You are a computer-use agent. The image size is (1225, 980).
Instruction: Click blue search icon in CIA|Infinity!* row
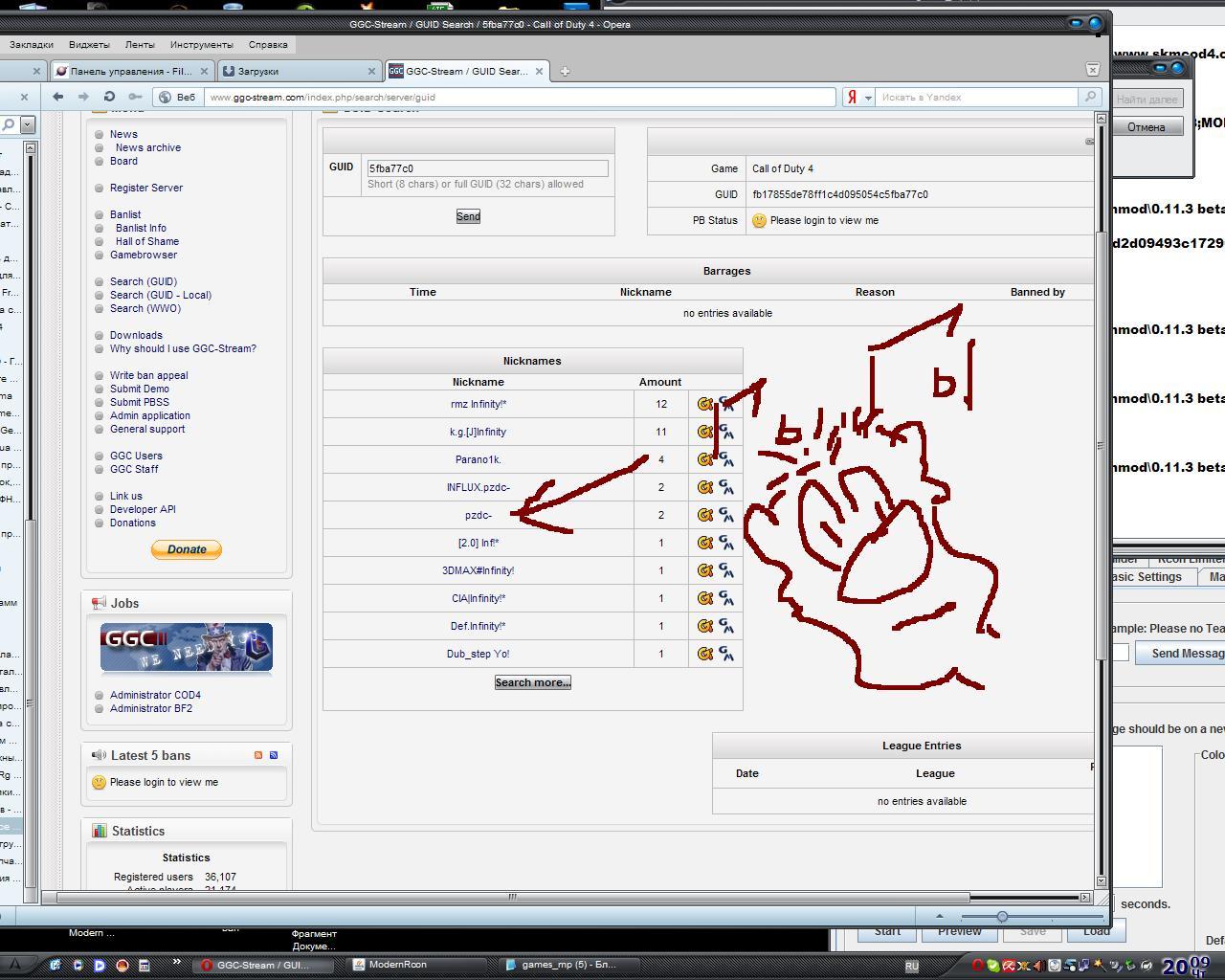point(726,598)
